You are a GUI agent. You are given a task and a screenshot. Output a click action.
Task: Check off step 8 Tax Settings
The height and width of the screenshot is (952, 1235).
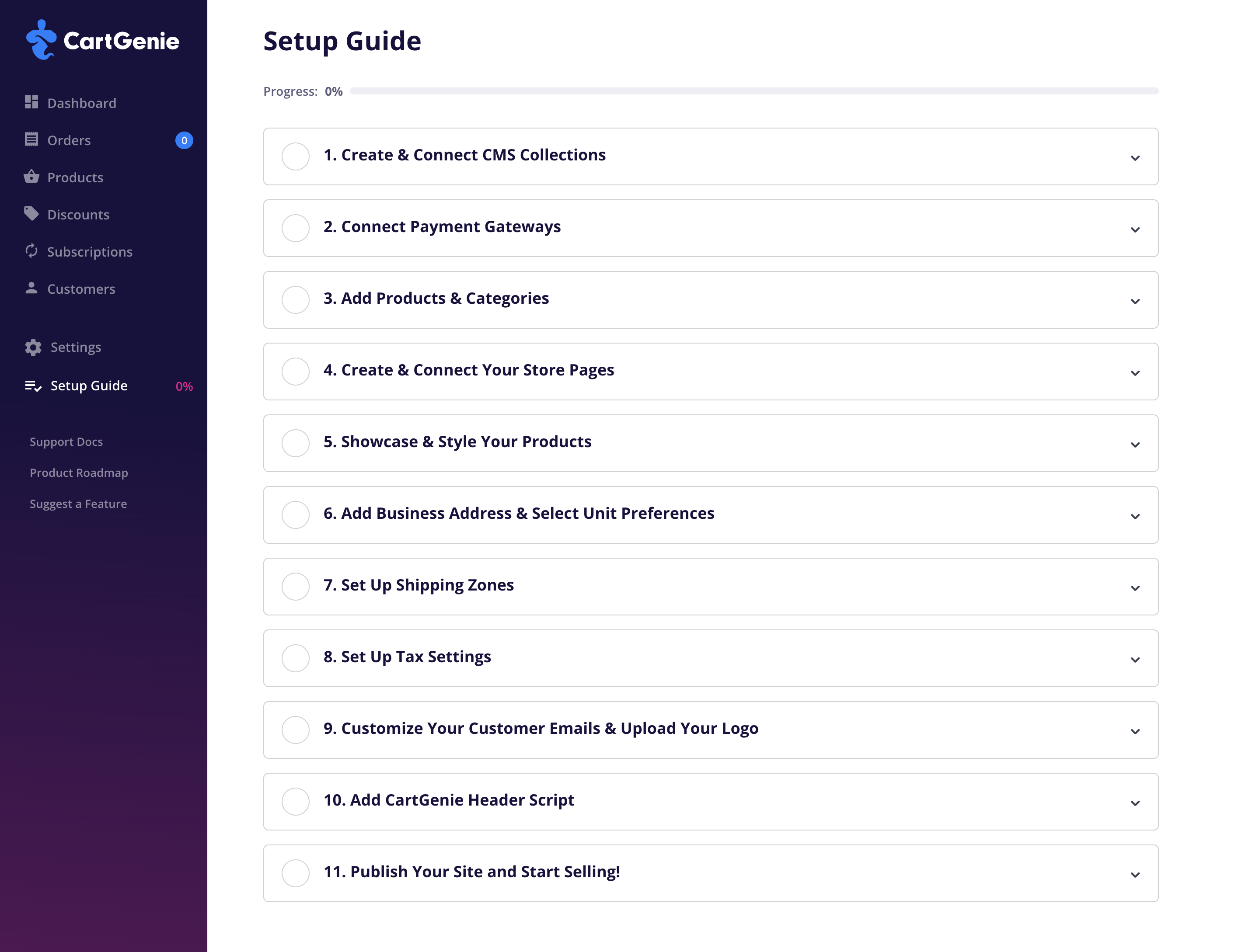[x=296, y=658]
